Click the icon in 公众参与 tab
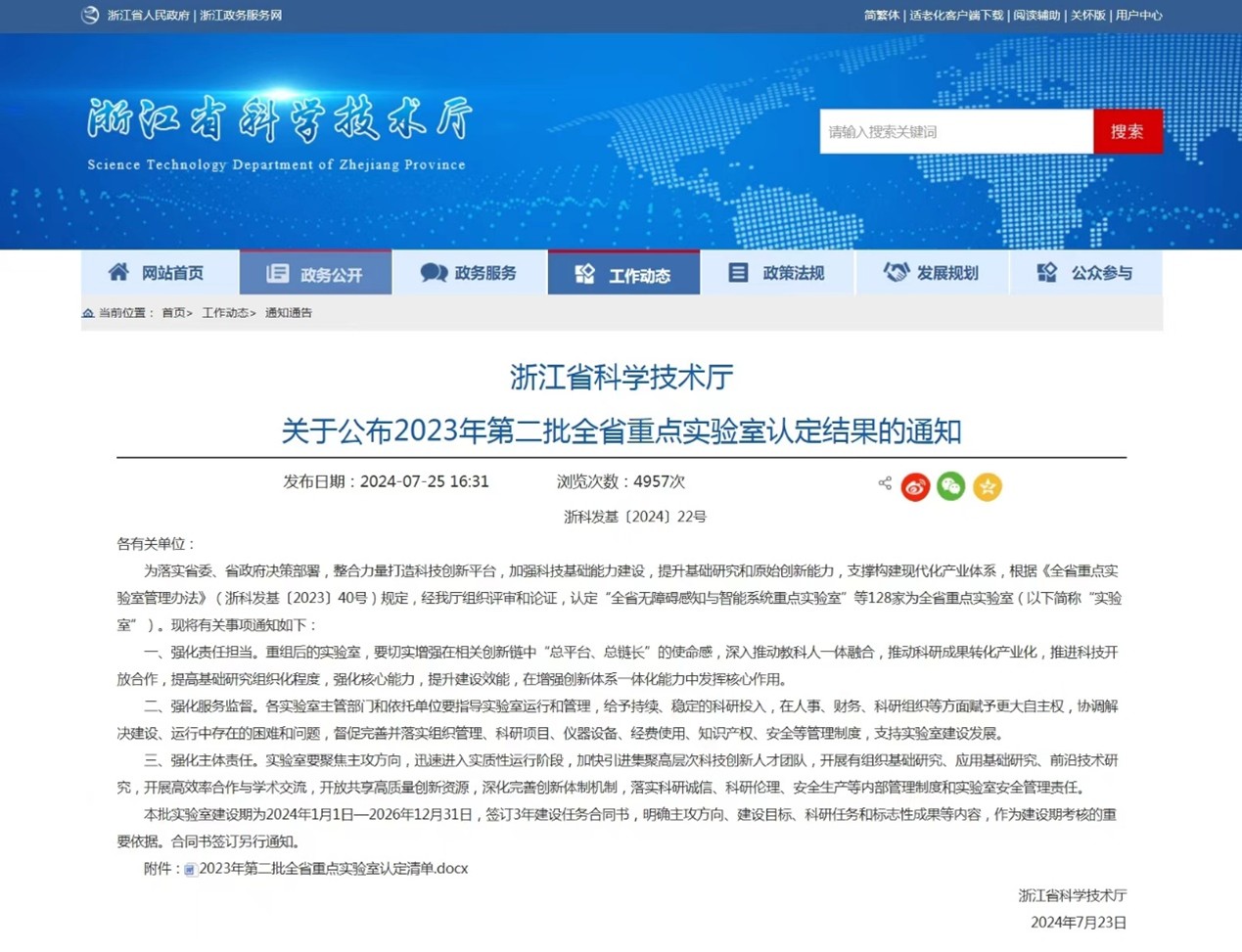 (x=1047, y=272)
